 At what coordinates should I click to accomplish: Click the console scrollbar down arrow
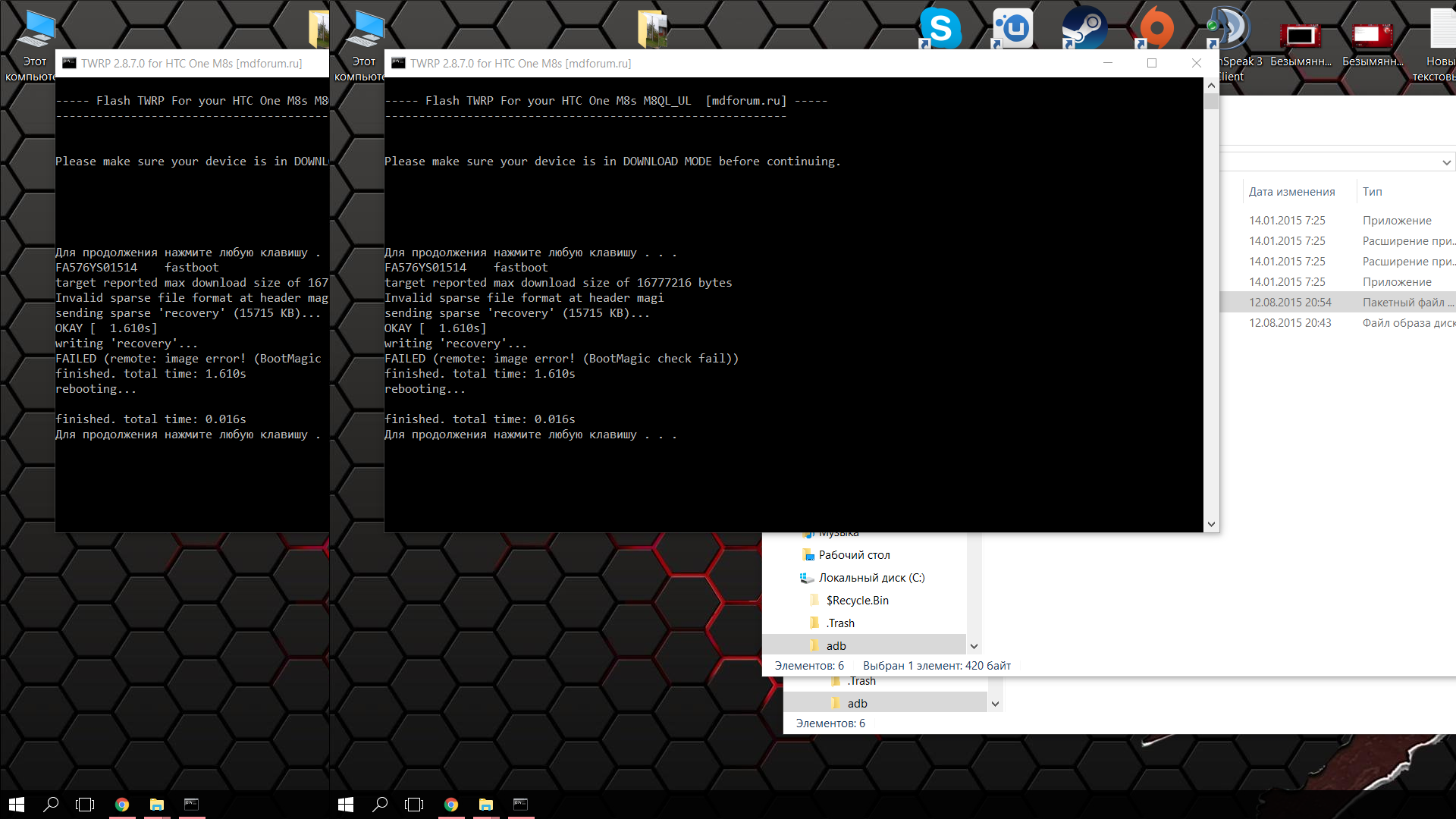1211,524
